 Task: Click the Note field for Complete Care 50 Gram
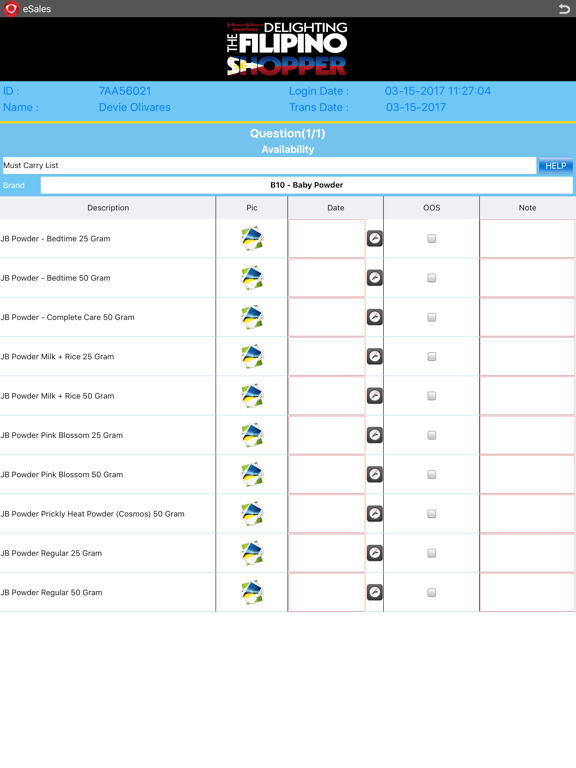tap(527, 317)
